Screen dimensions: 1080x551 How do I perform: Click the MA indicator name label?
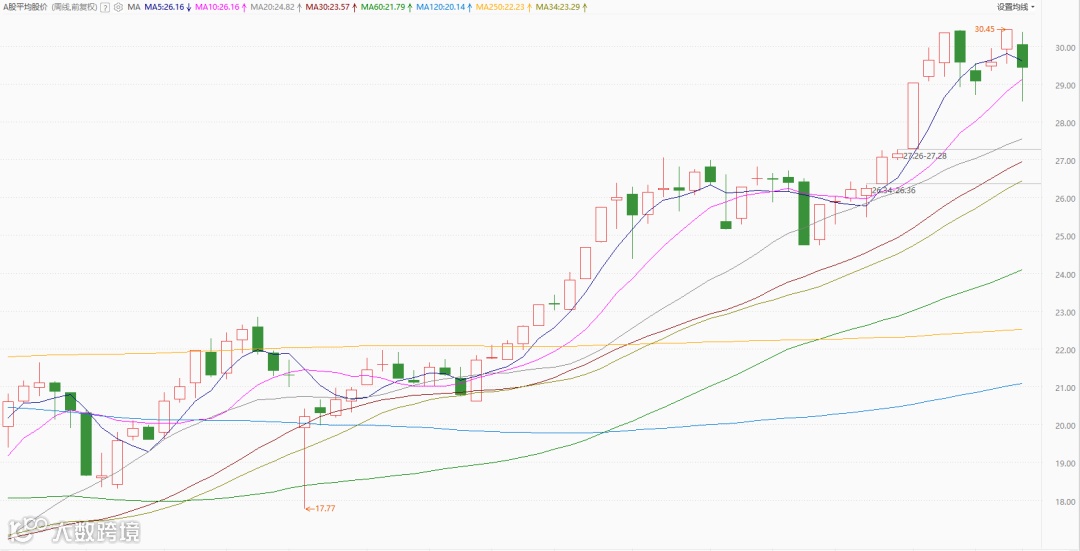click(x=134, y=7)
